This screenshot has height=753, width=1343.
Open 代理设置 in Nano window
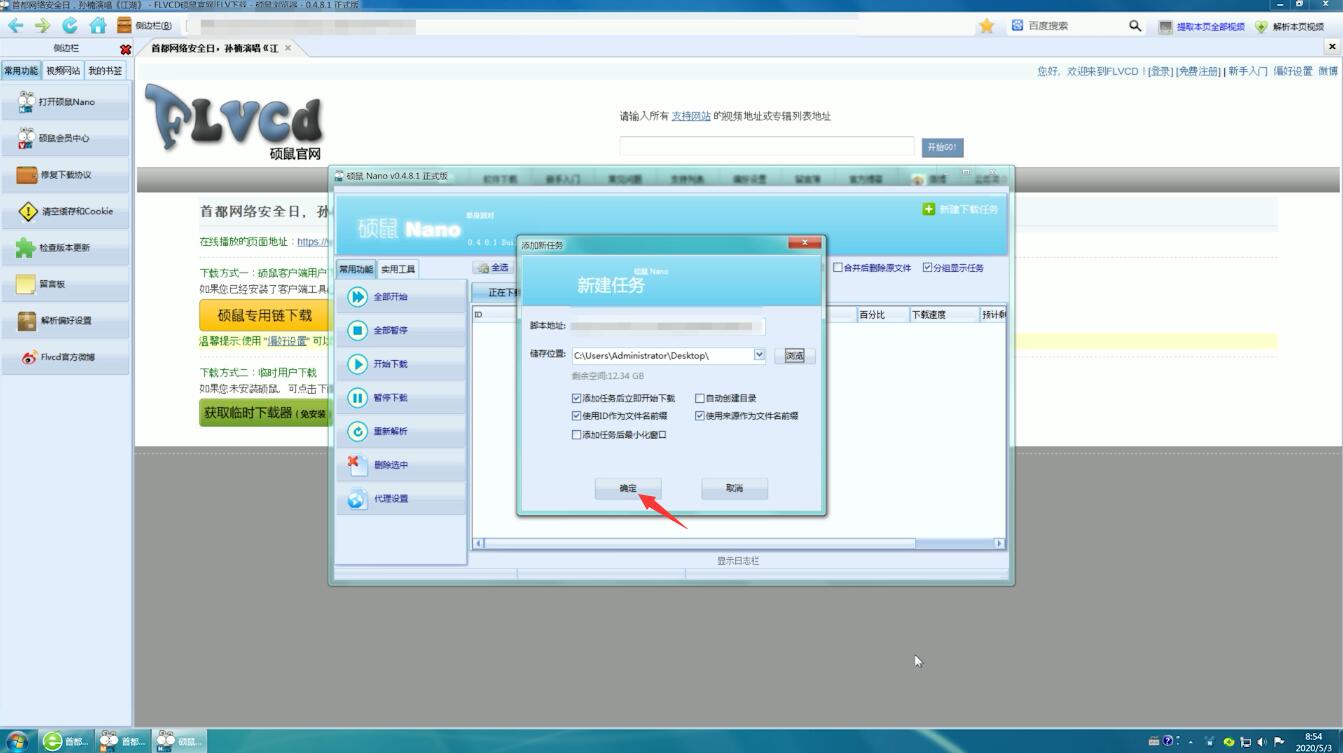(401, 499)
